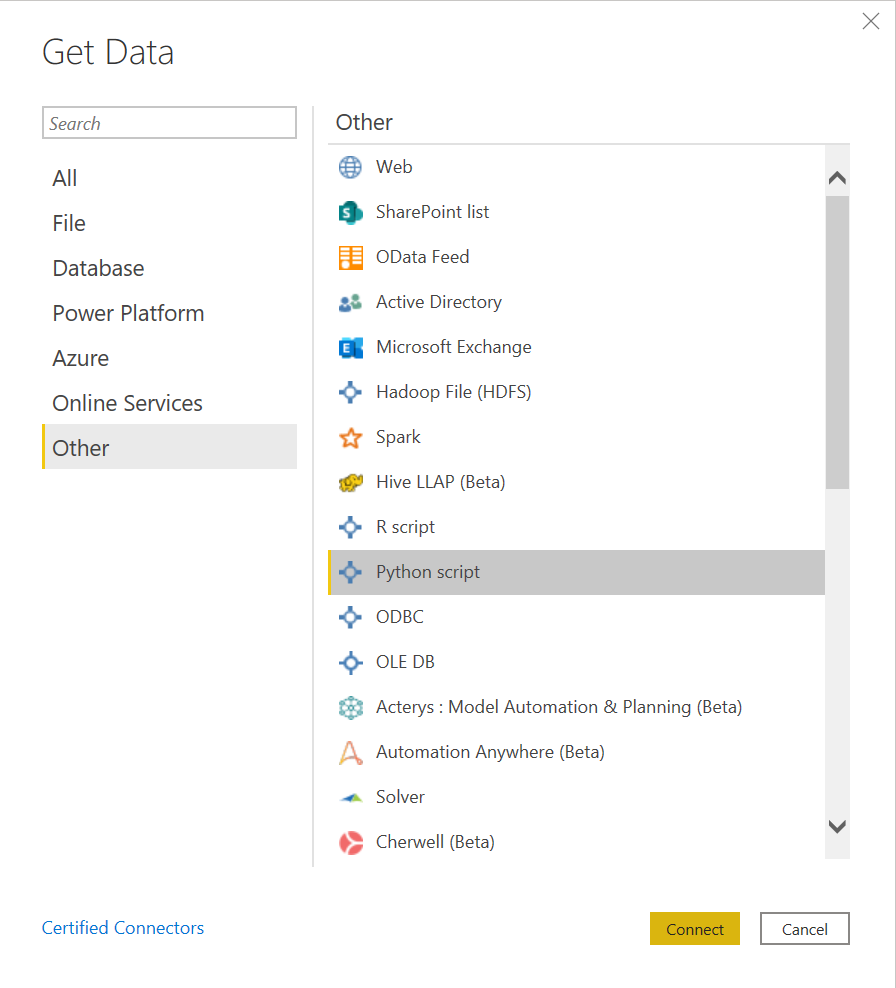
Task: Choose the Active Directory icon
Action: click(350, 302)
